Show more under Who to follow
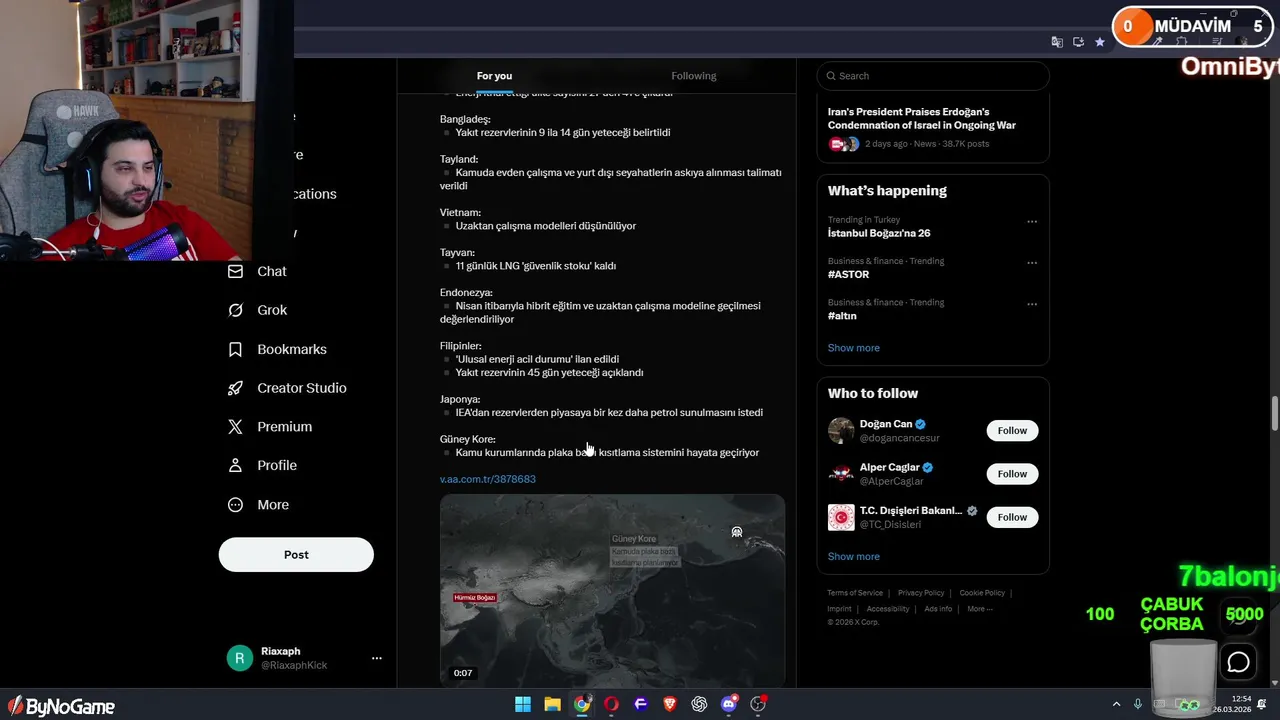This screenshot has height=720, width=1280. (x=854, y=557)
